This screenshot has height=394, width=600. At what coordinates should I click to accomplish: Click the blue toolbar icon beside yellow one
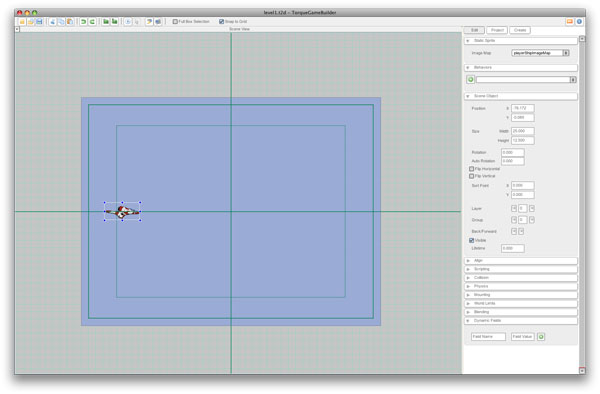158,21
